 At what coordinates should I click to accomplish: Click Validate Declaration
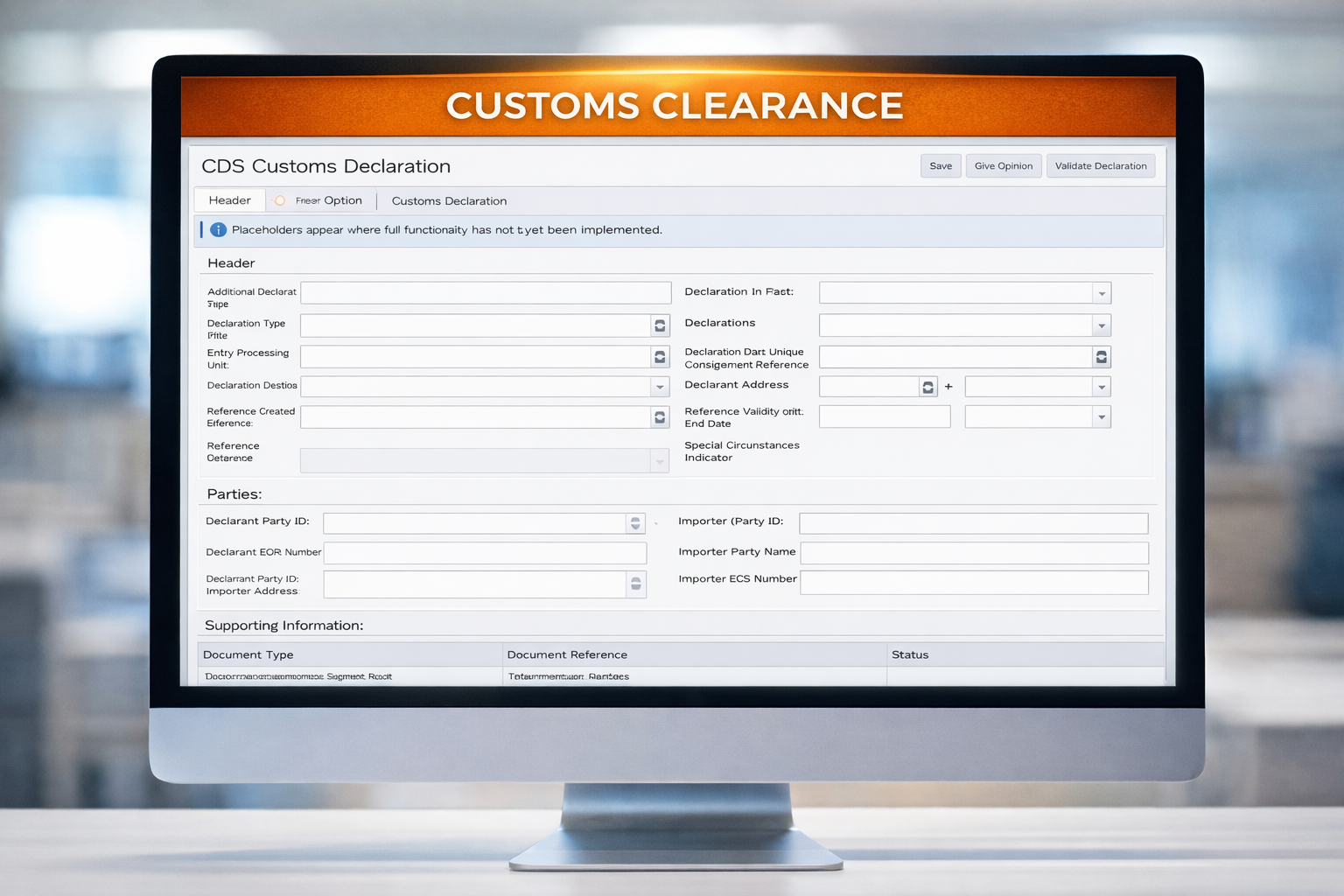[1101, 165]
